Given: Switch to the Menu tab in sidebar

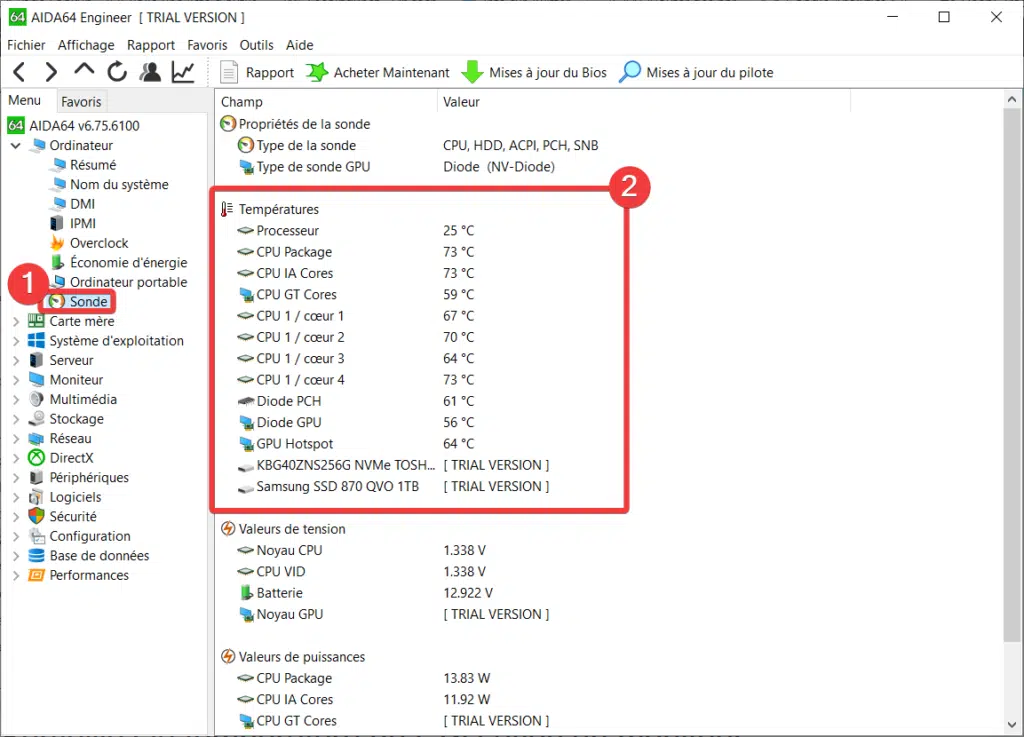Looking at the screenshot, I should [x=25, y=101].
